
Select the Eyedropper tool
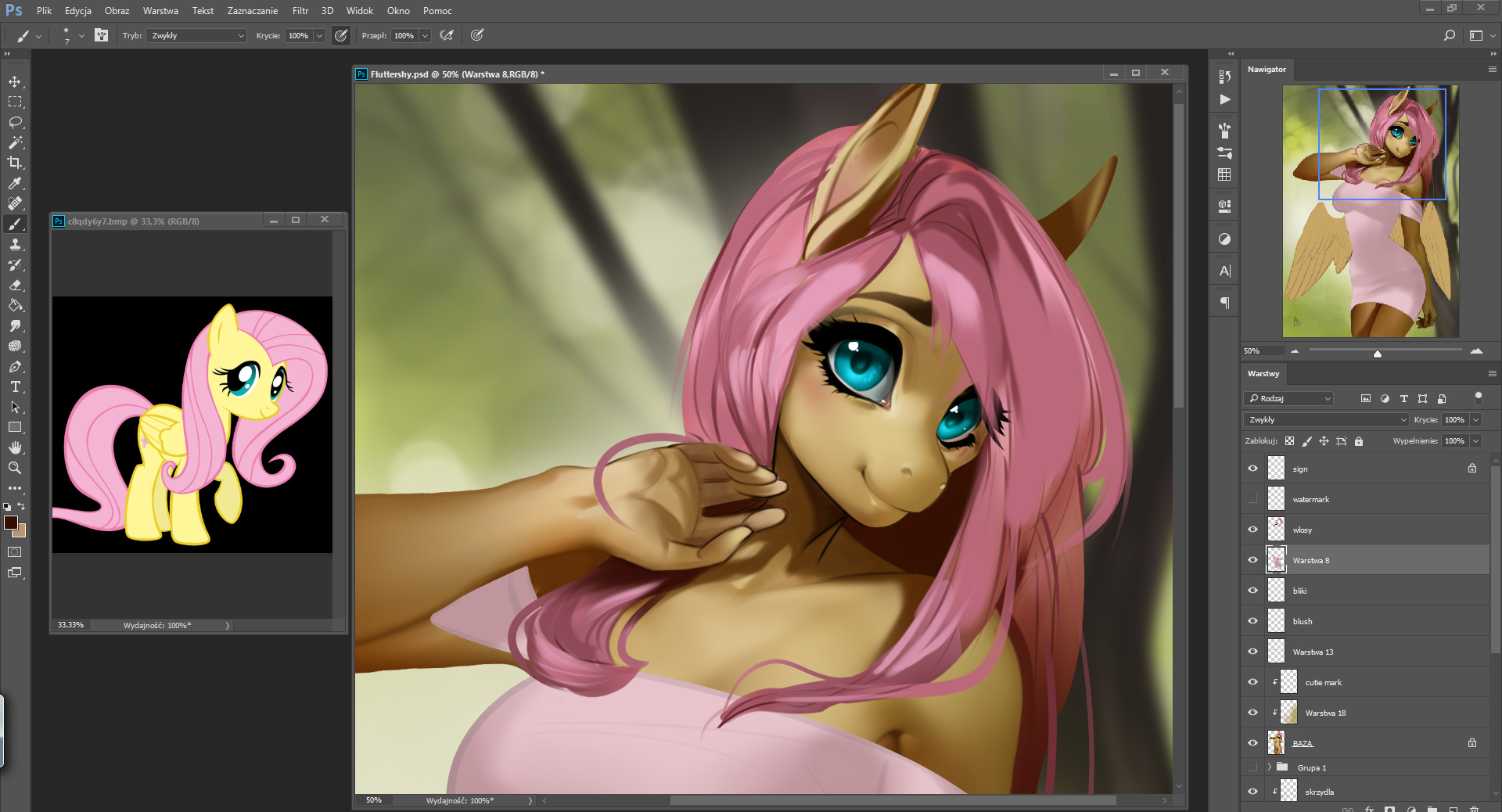point(15,183)
